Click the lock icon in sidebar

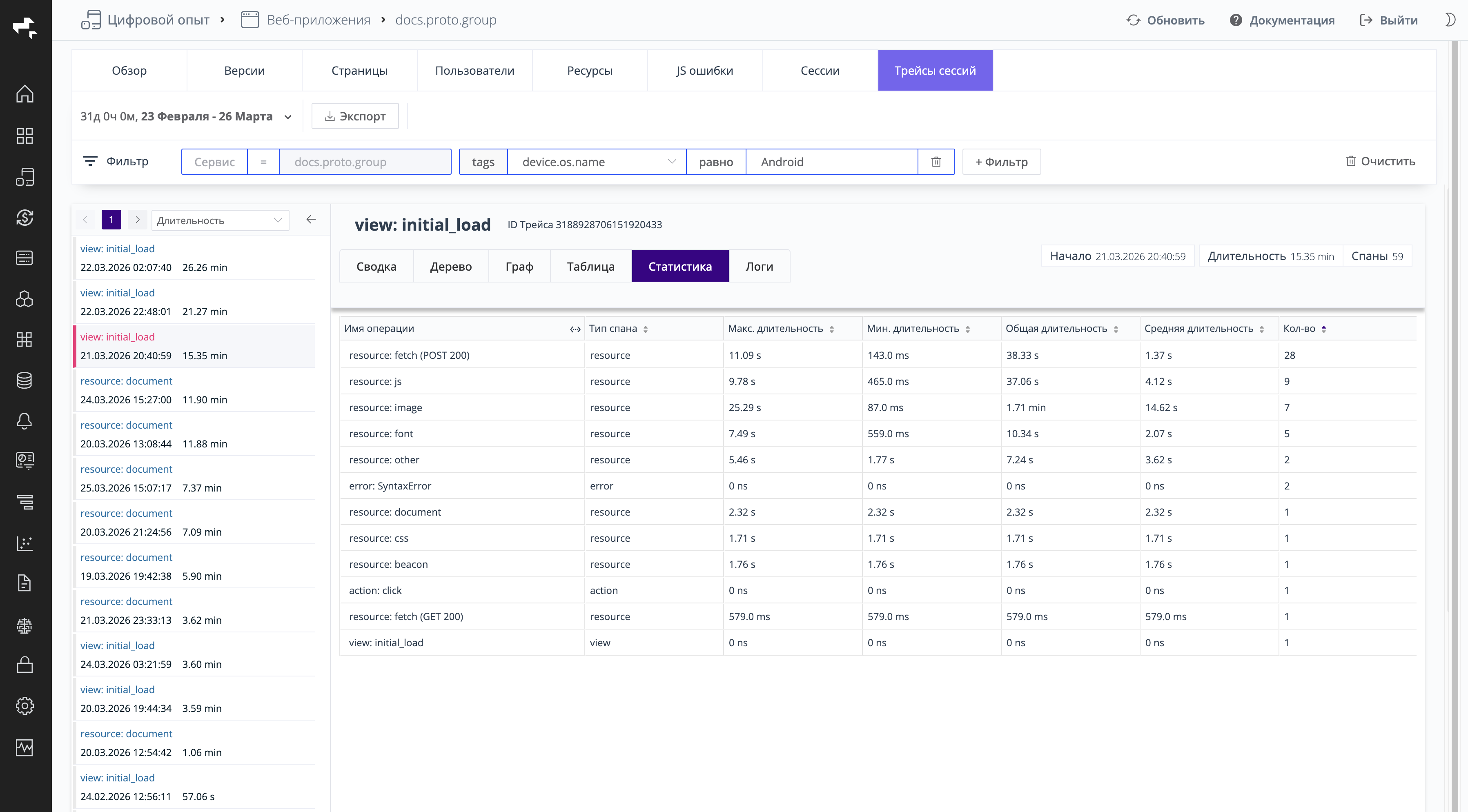(25, 665)
